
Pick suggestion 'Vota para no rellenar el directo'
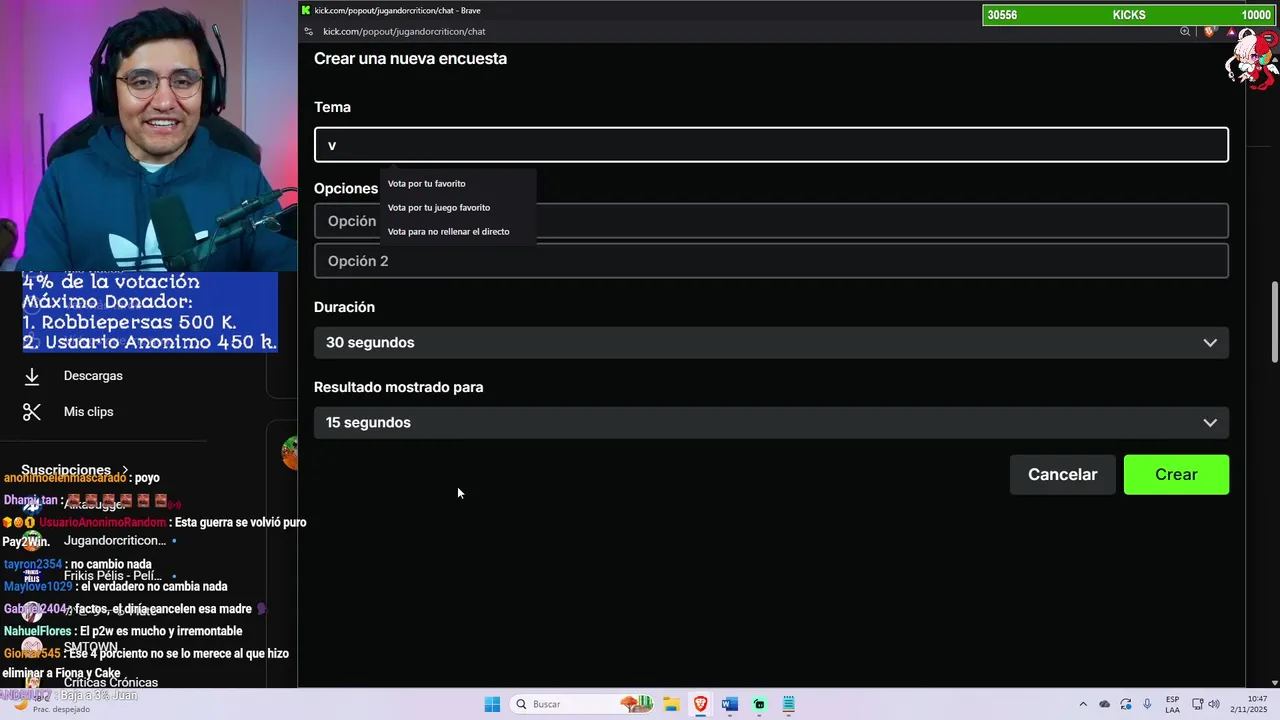point(448,232)
